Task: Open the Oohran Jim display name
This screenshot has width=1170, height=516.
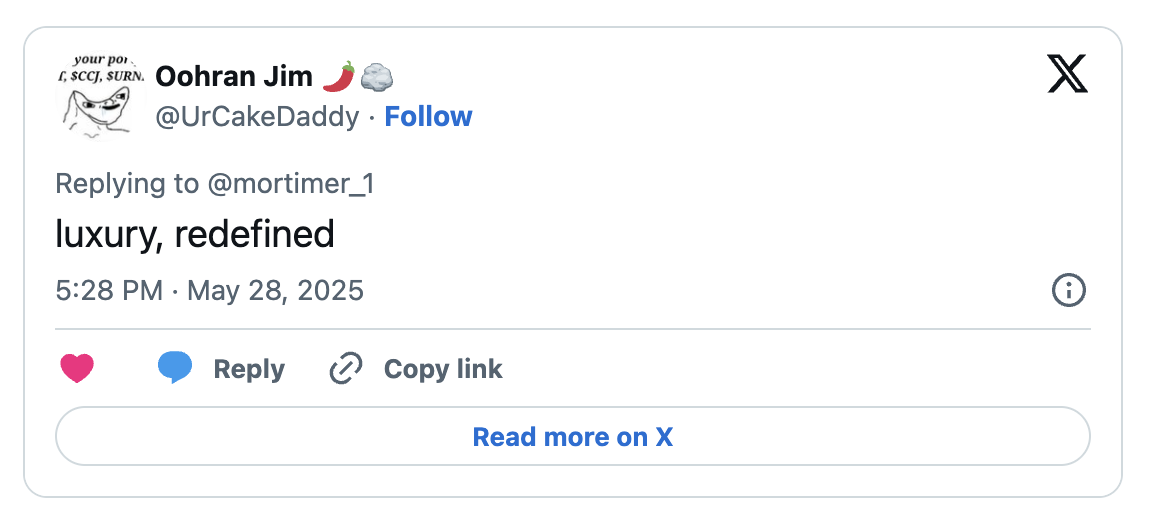Action: tap(234, 76)
